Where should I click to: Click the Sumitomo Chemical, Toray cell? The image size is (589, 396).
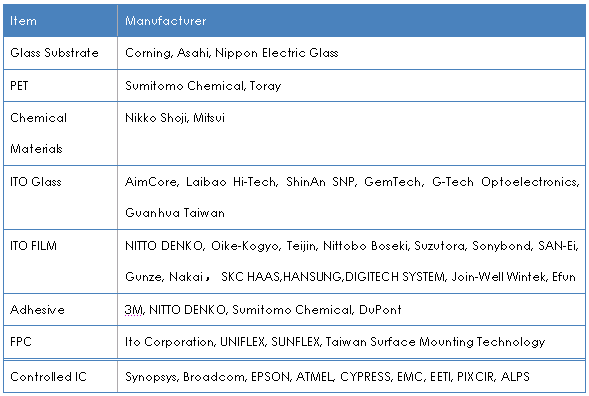pyautogui.click(x=351, y=86)
